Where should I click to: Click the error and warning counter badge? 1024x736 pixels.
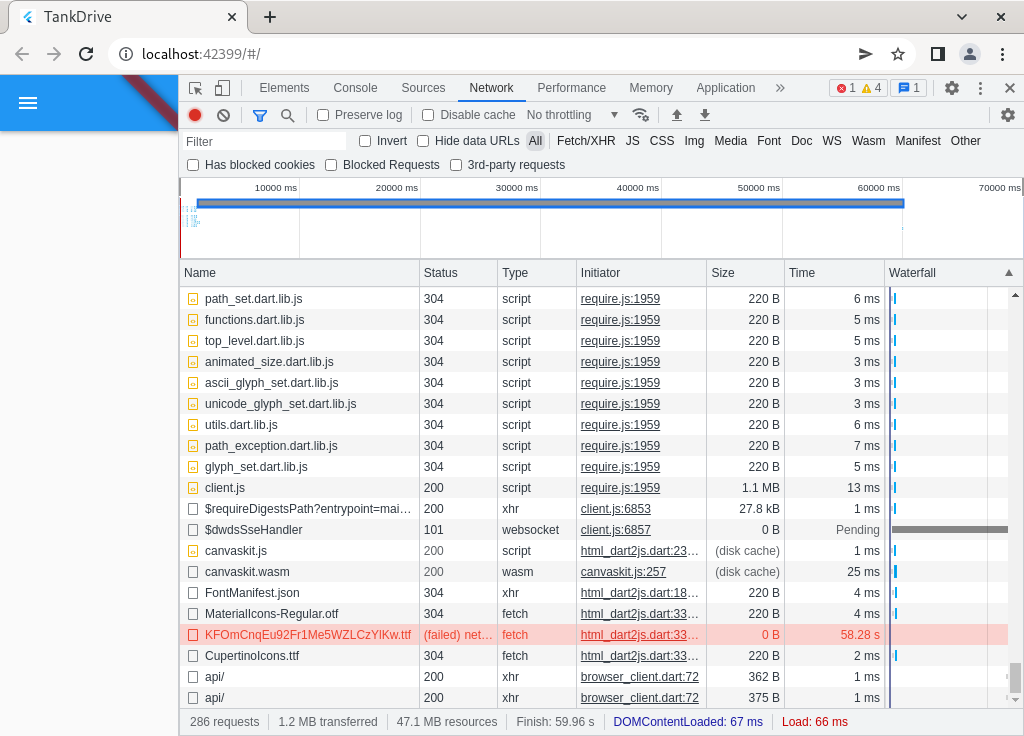click(x=858, y=88)
